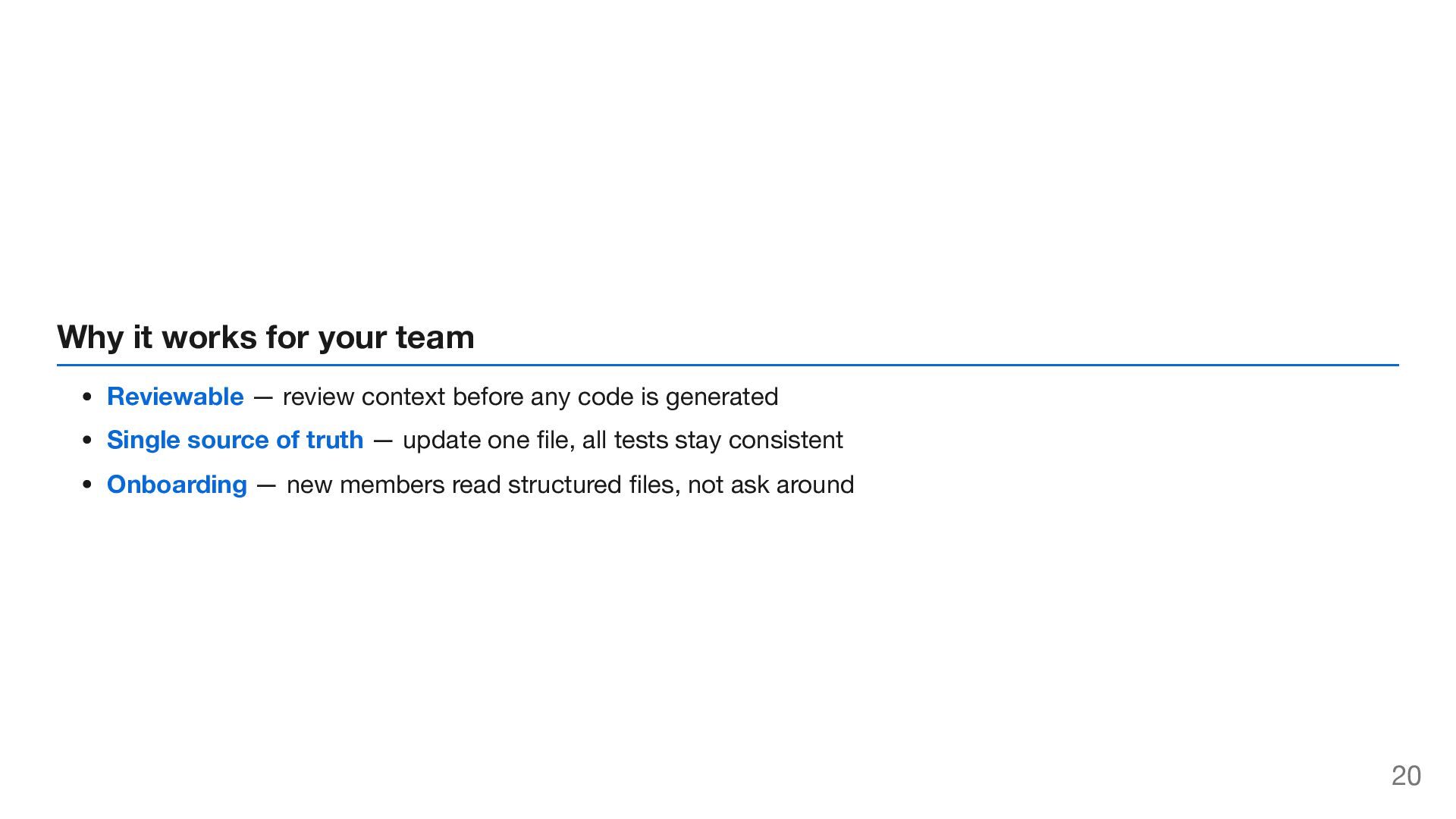
Task: Click the text "new members read structured files"
Action: click(x=480, y=485)
